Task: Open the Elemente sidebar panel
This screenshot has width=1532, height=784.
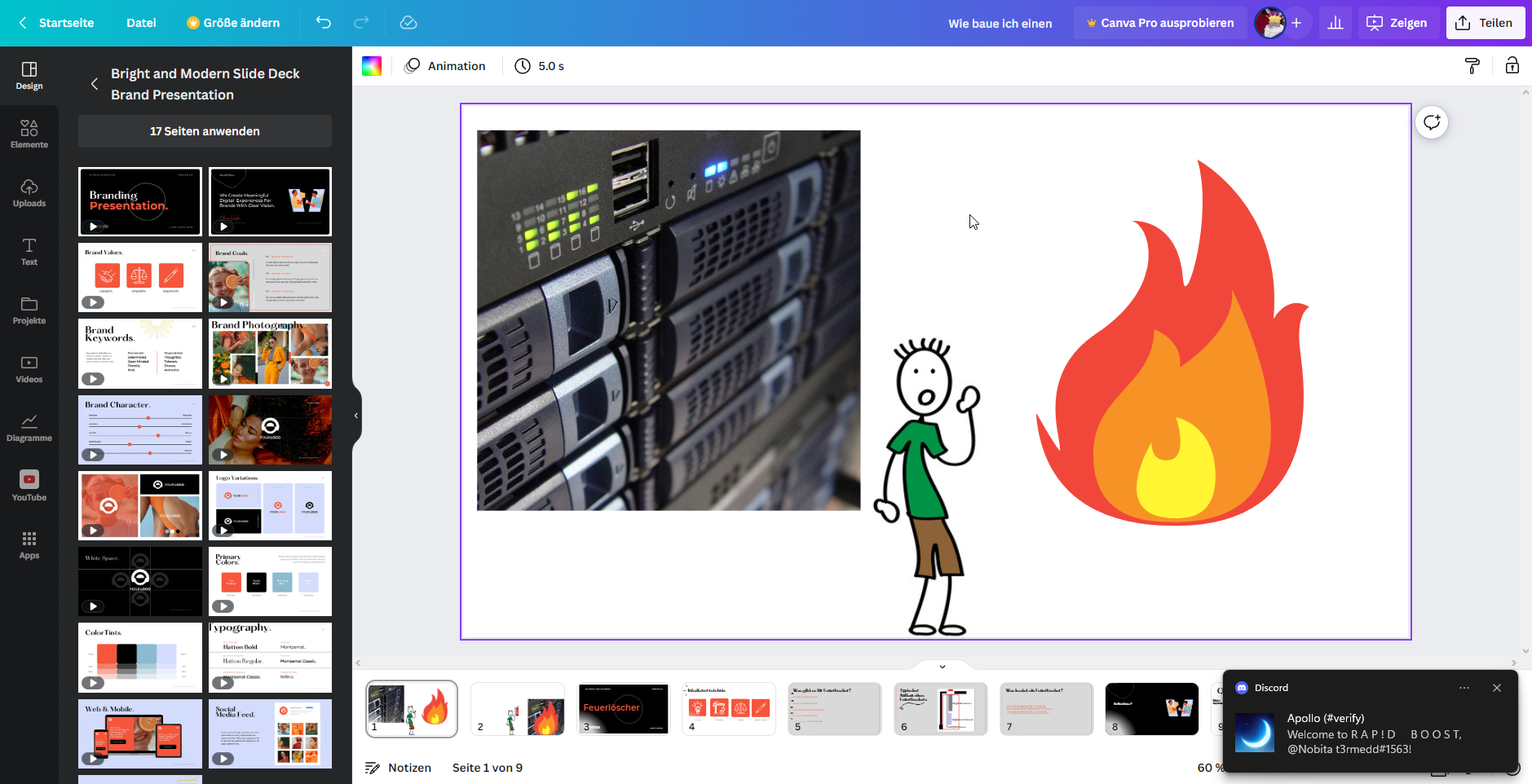Action: tap(29, 134)
